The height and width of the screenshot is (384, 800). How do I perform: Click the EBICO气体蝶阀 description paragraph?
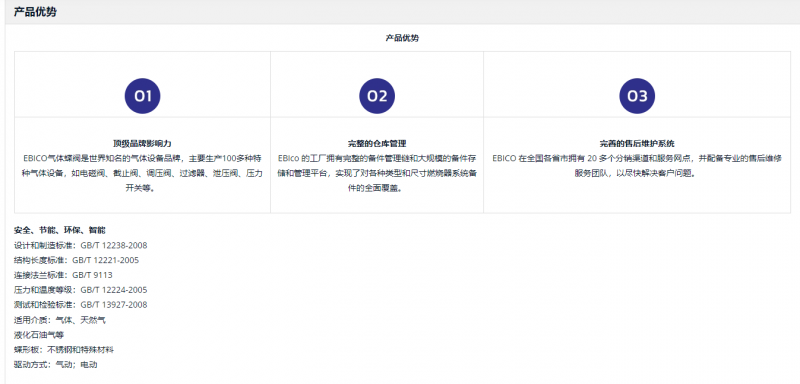[x=143, y=173]
